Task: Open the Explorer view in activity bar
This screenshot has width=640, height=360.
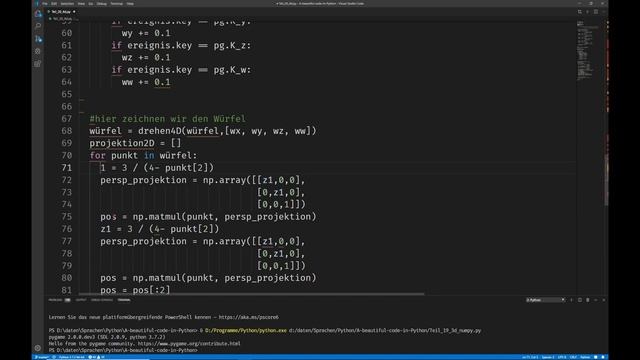Action: [x=38, y=13]
